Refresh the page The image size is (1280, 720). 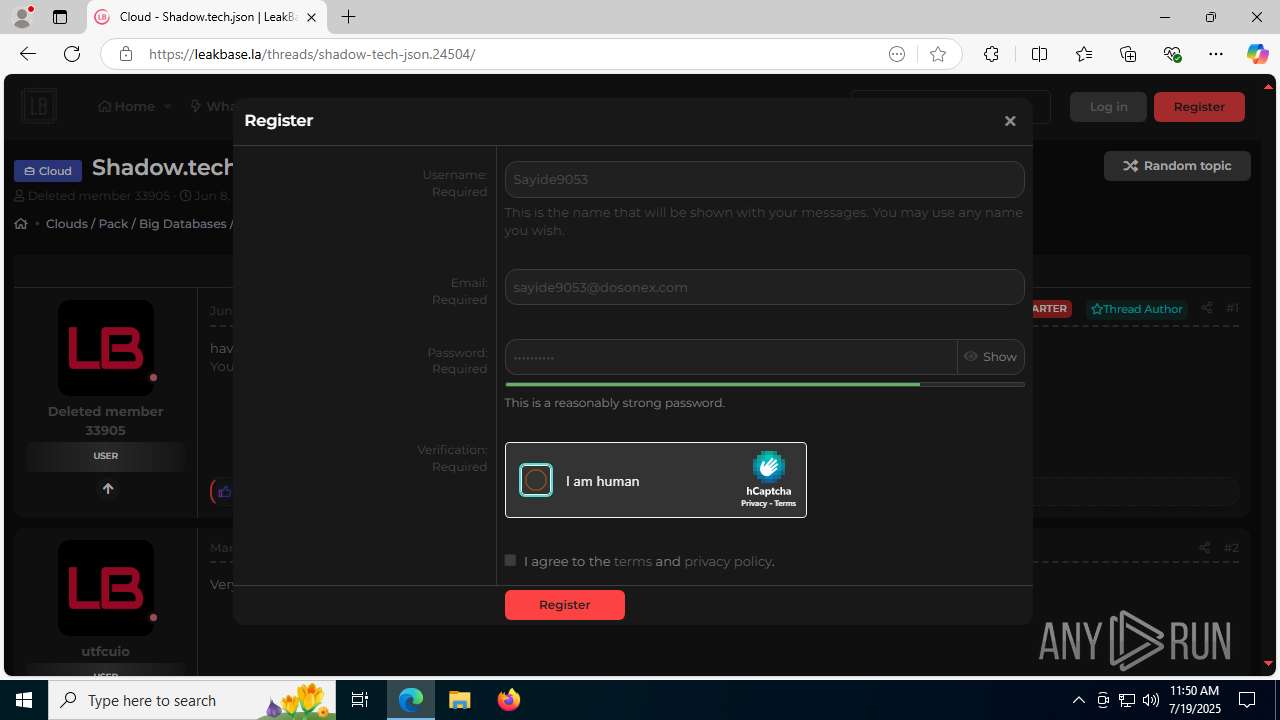[72, 54]
